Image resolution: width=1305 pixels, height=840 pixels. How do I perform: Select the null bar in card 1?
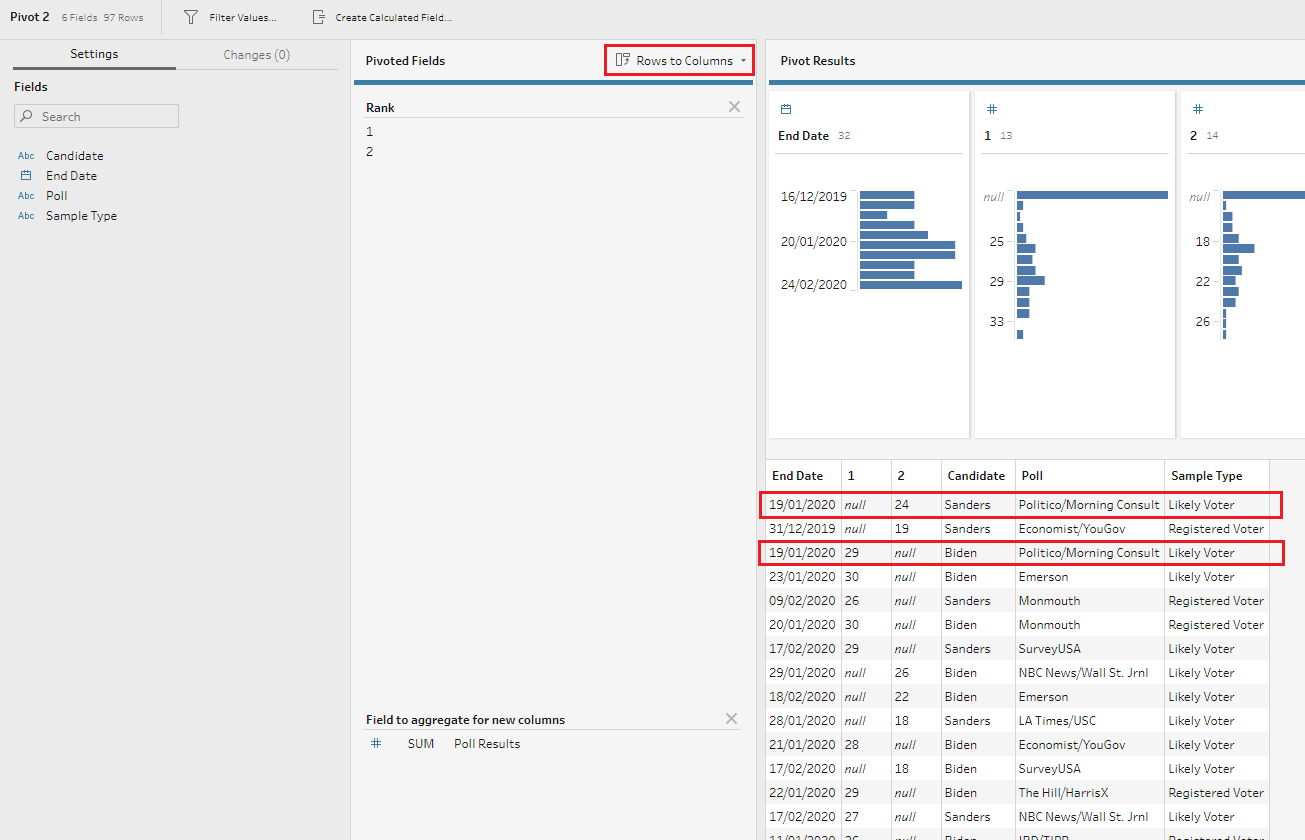coord(1092,195)
